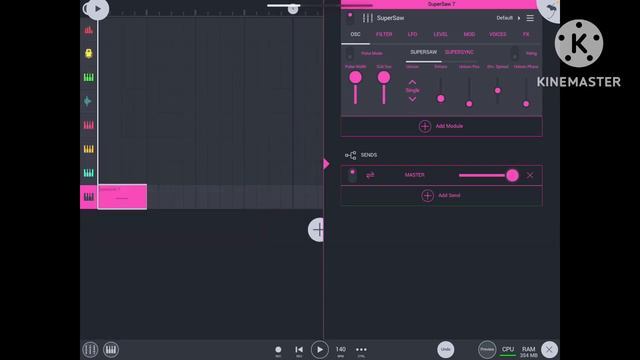Start recording with the REC button
640x360 pixels.
(x=278, y=351)
